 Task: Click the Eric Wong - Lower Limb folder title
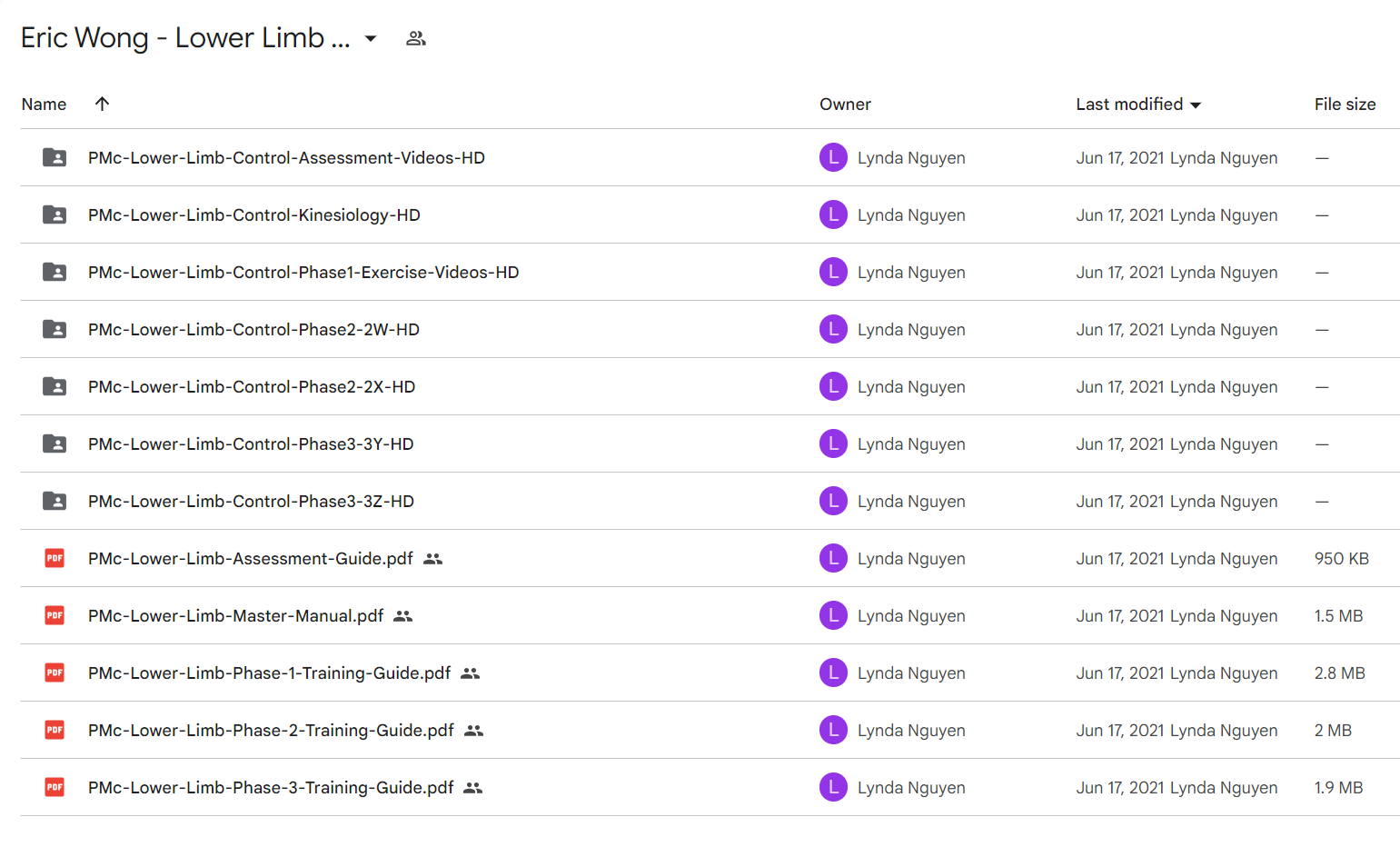(x=185, y=38)
